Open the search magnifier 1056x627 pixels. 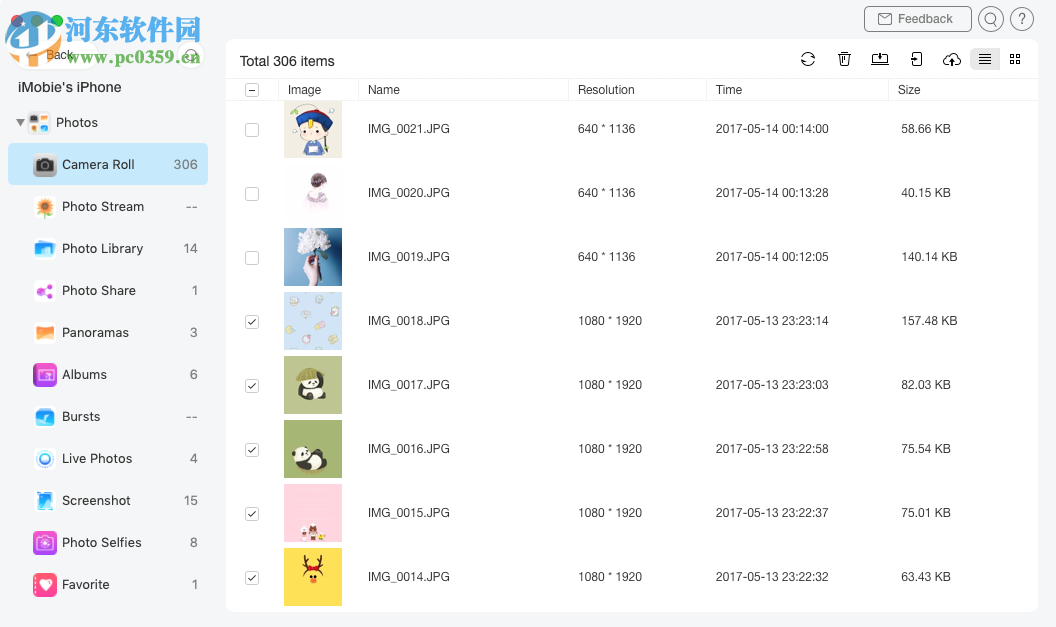pos(990,19)
